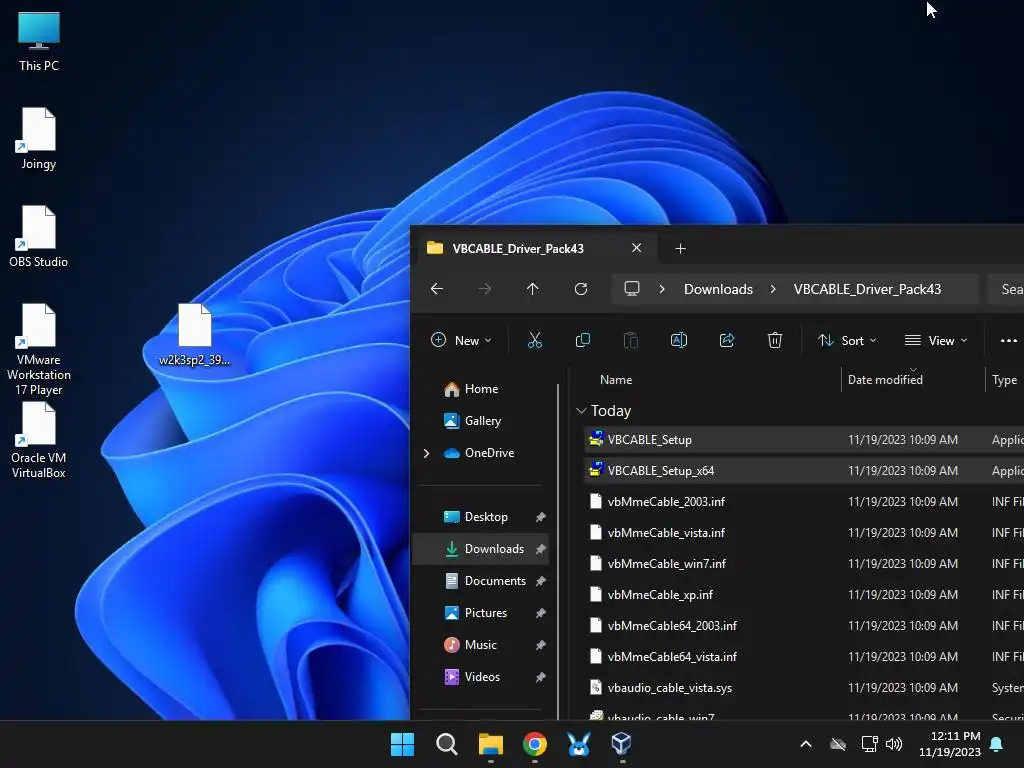Expand chevron after Downloads in address bar
Screen dimensions: 1024x768
(773, 289)
